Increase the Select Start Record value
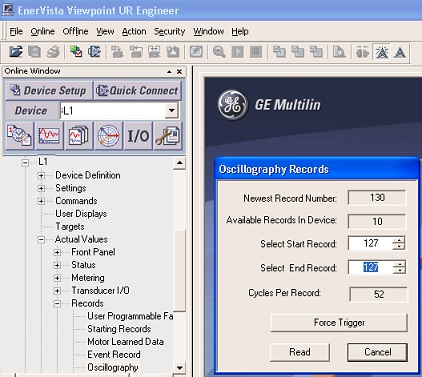Viewport: 422px width, 377px height. coord(399,240)
